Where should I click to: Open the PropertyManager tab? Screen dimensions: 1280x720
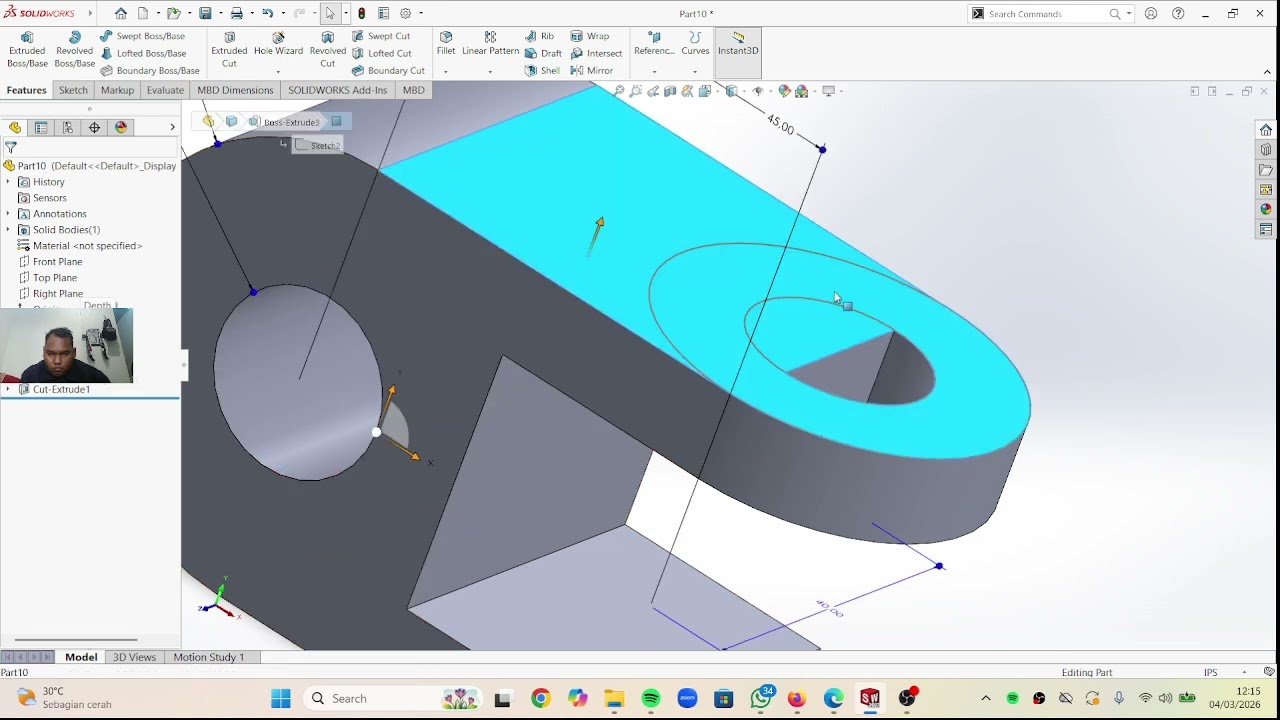click(x=41, y=127)
